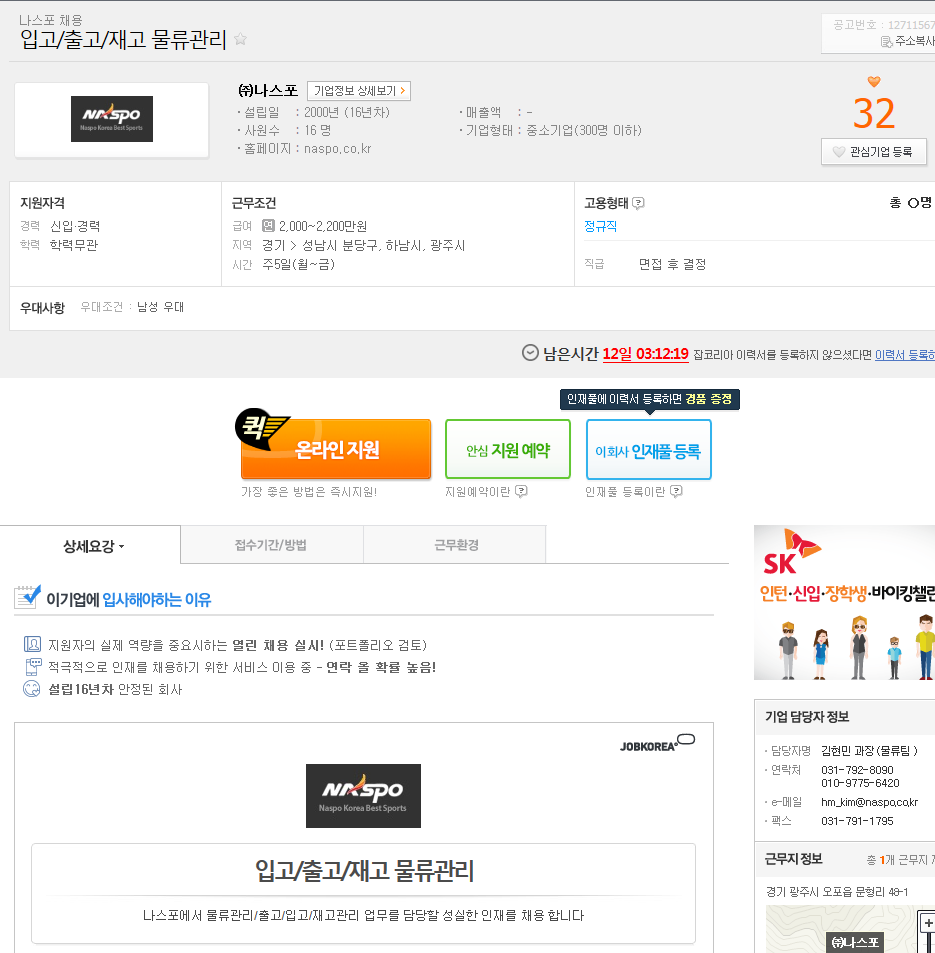Viewport: 935px width, 953px height.
Task: Bookmark the job with the star icon
Action: tap(241, 39)
